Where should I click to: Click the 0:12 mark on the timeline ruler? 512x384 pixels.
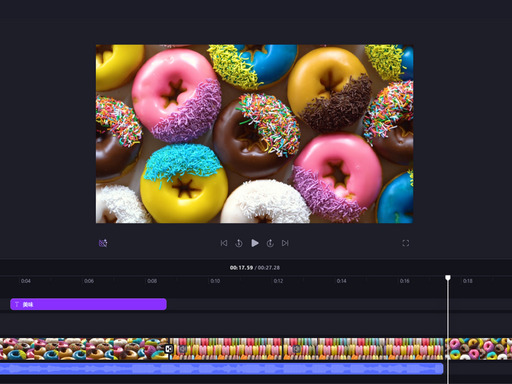[278, 281]
